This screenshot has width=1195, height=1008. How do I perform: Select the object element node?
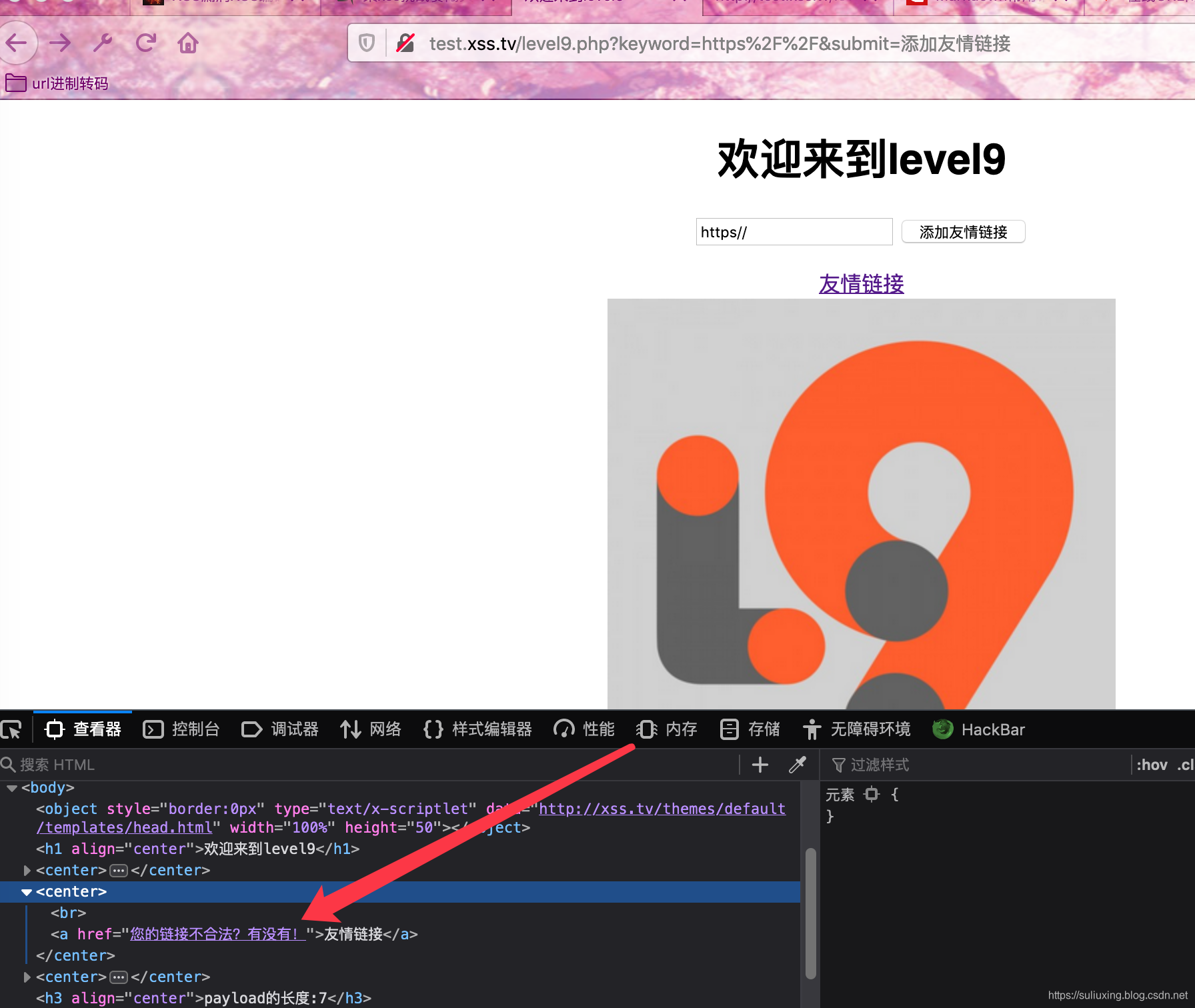click(411, 818)
